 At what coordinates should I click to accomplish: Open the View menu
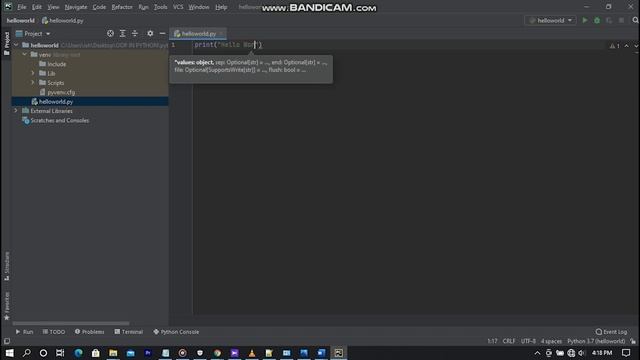point(53,7)
